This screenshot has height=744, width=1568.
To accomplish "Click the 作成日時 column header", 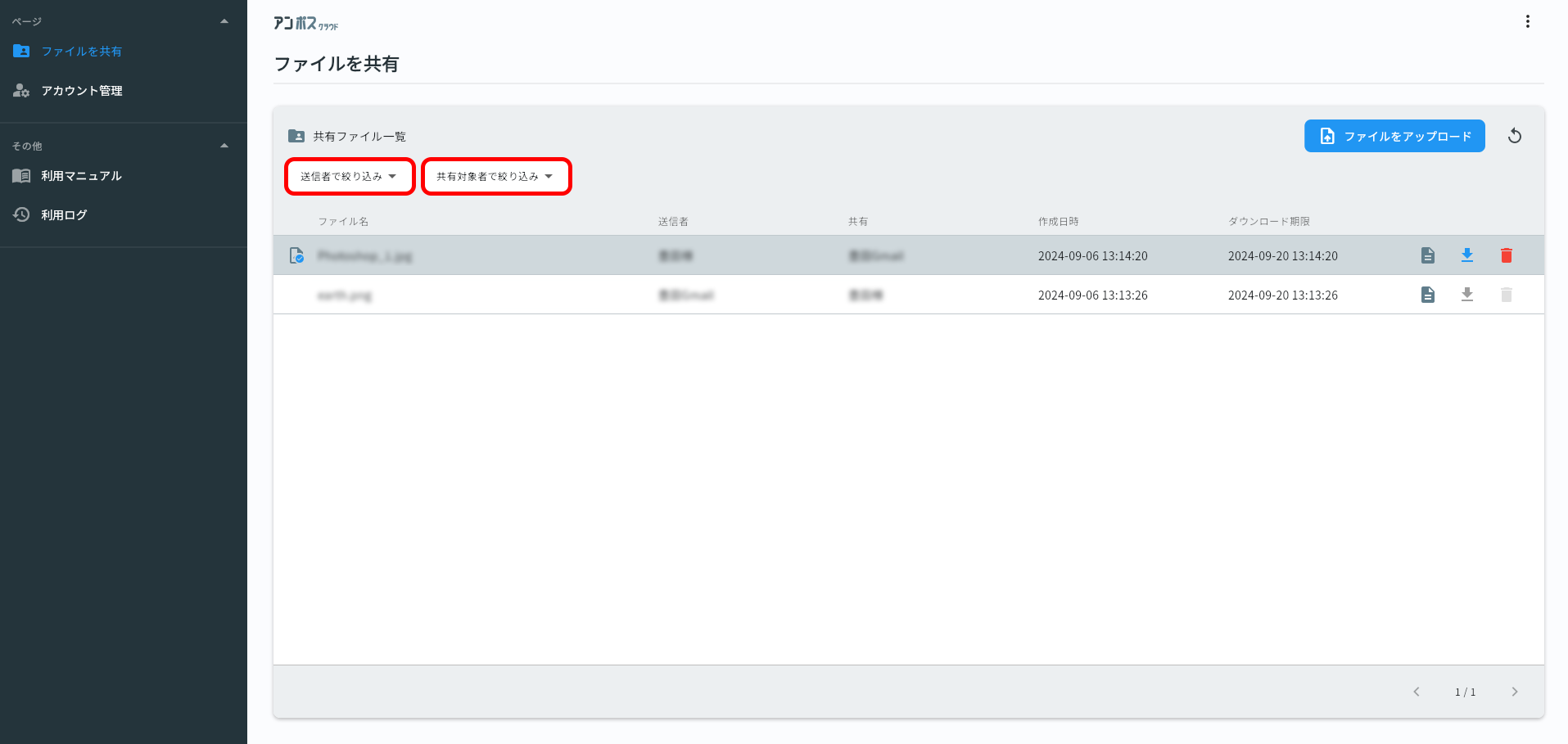I will click(1059, 222).
